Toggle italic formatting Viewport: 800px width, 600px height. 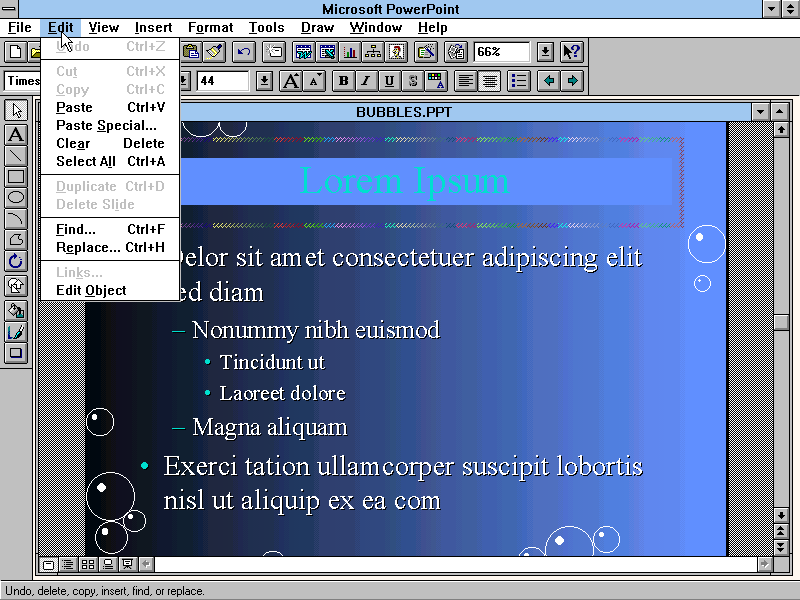365,80
